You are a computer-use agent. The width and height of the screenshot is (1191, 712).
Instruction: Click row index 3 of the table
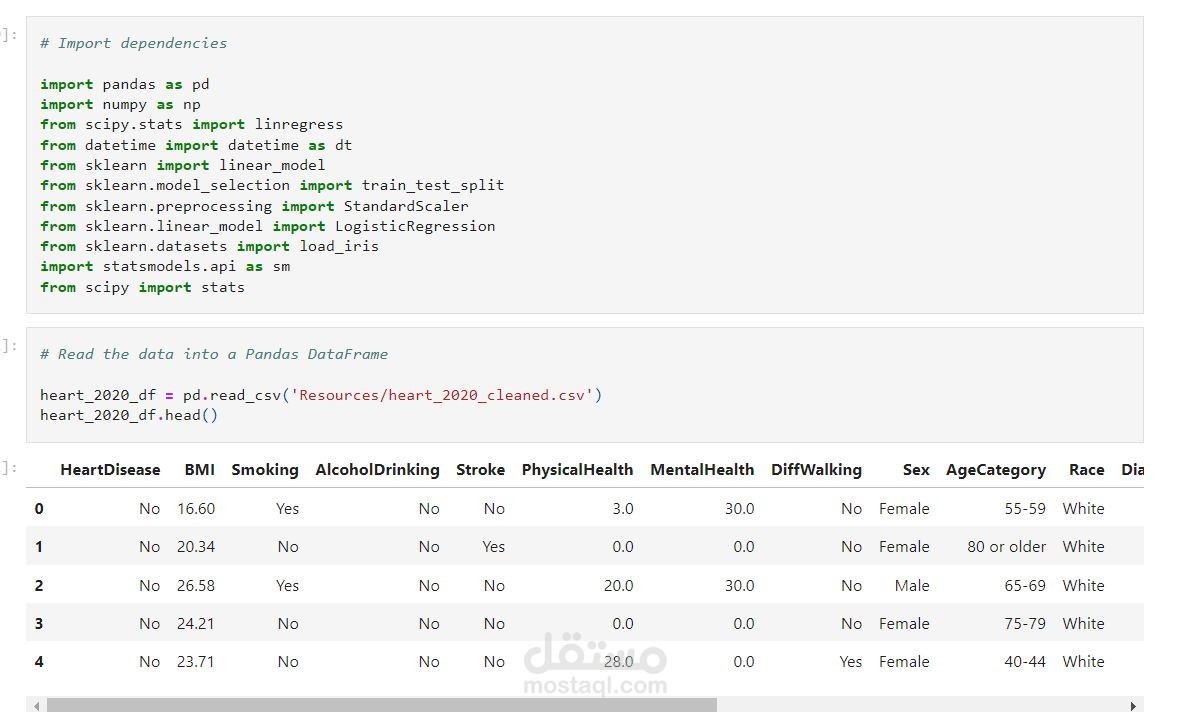[39, 623]
